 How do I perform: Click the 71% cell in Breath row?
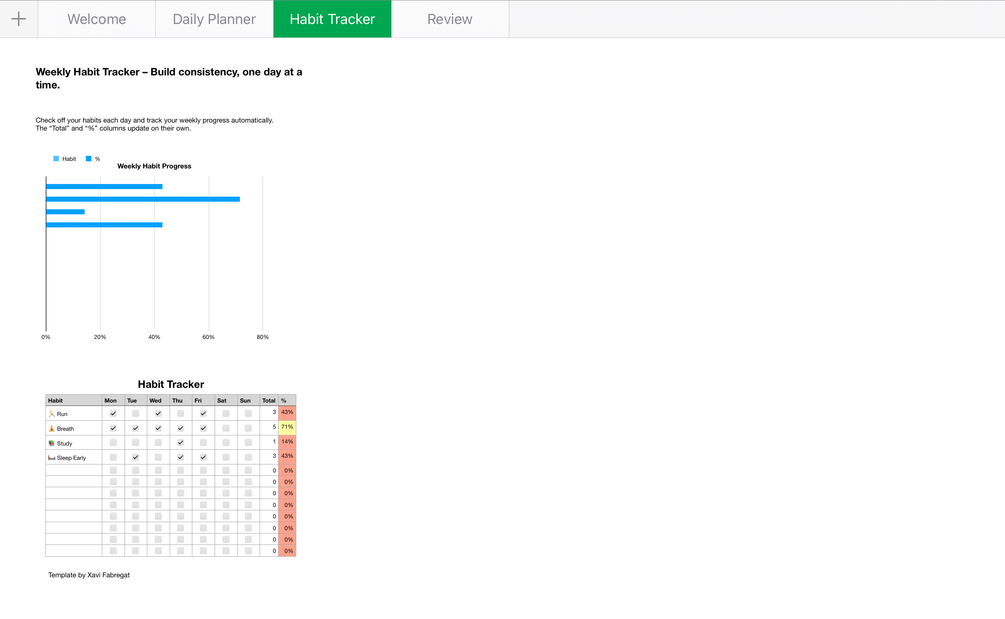(287, 427)
